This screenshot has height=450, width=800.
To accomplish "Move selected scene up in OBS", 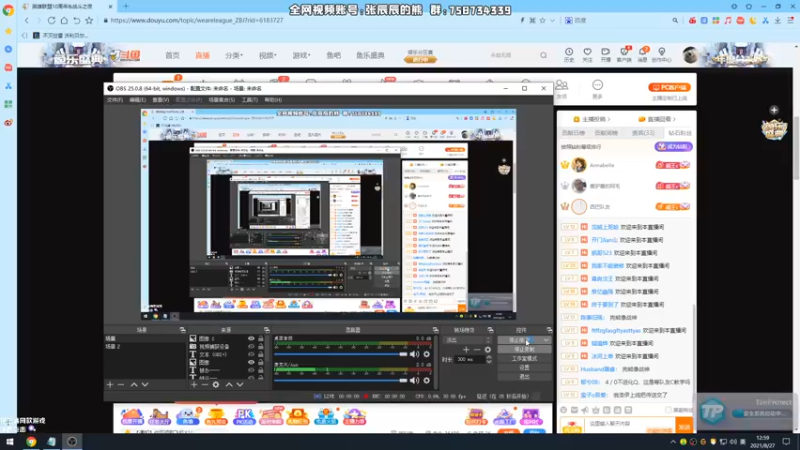I will [x=134, y=384].
